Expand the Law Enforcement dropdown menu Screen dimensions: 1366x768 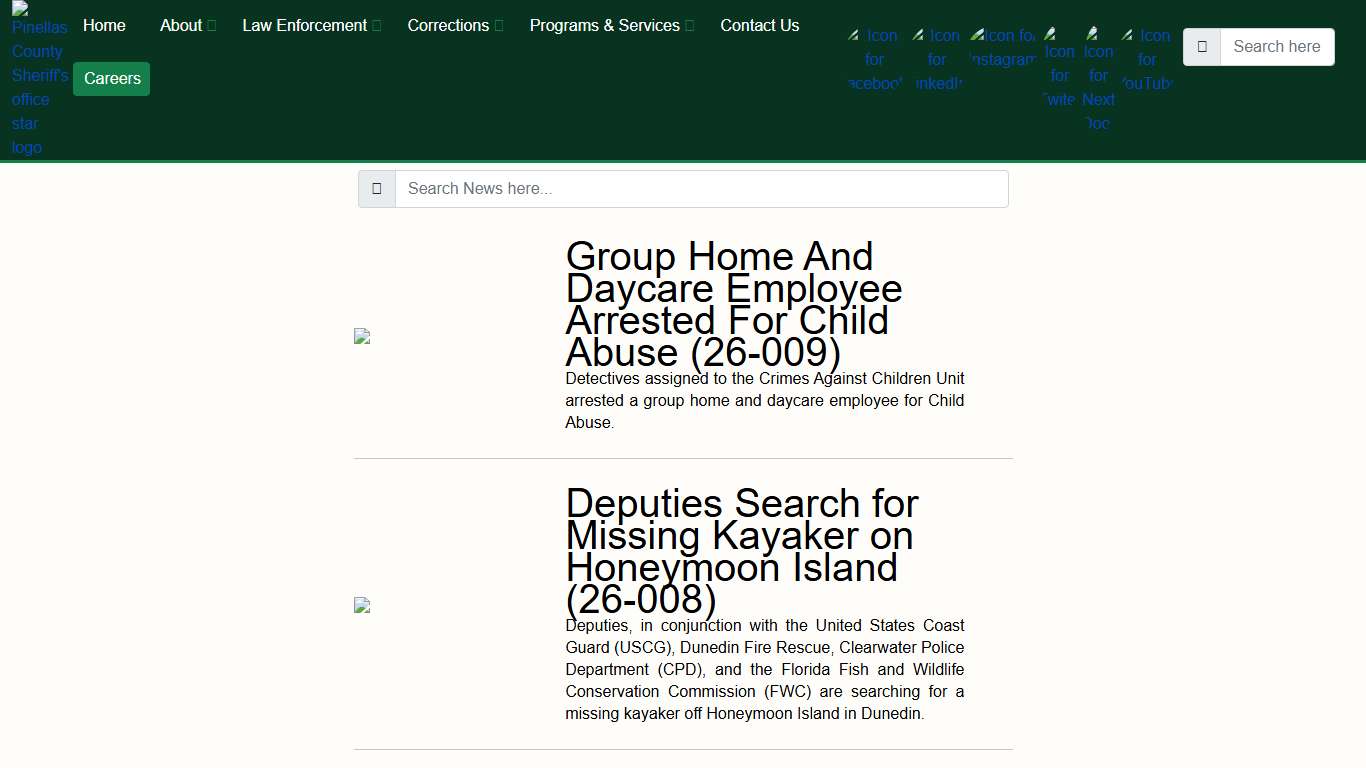[310, 26]
